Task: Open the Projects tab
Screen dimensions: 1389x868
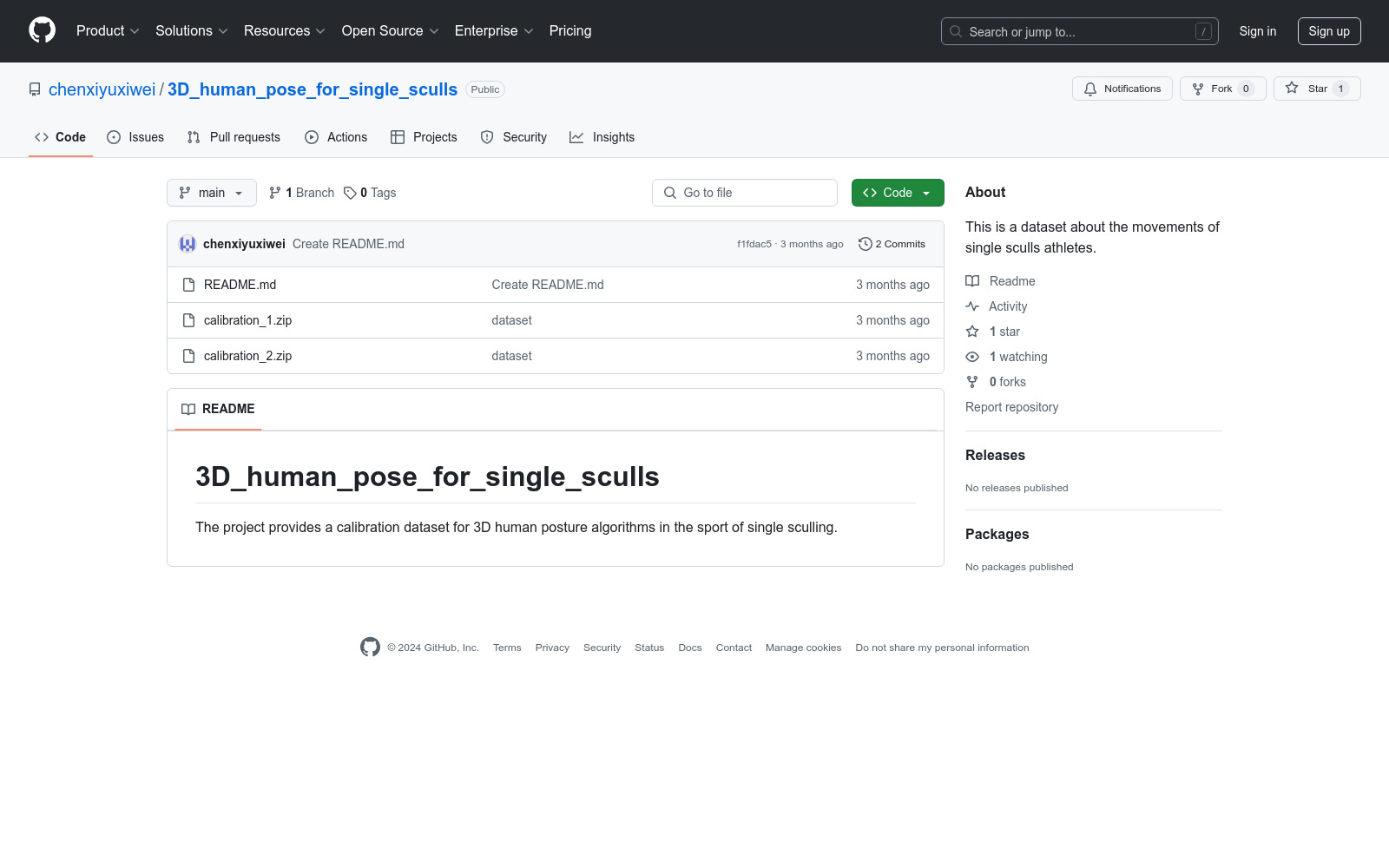Action: click(x=424, y=137)
